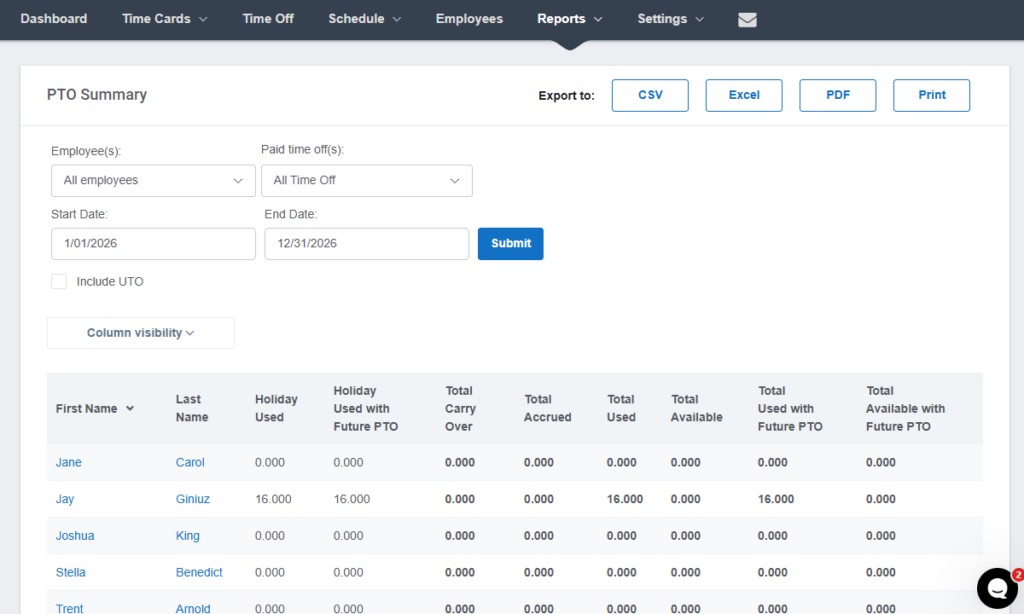Focus the Start Date field
Viewport: 1024px width, 614px height.
tap(153, 244)
